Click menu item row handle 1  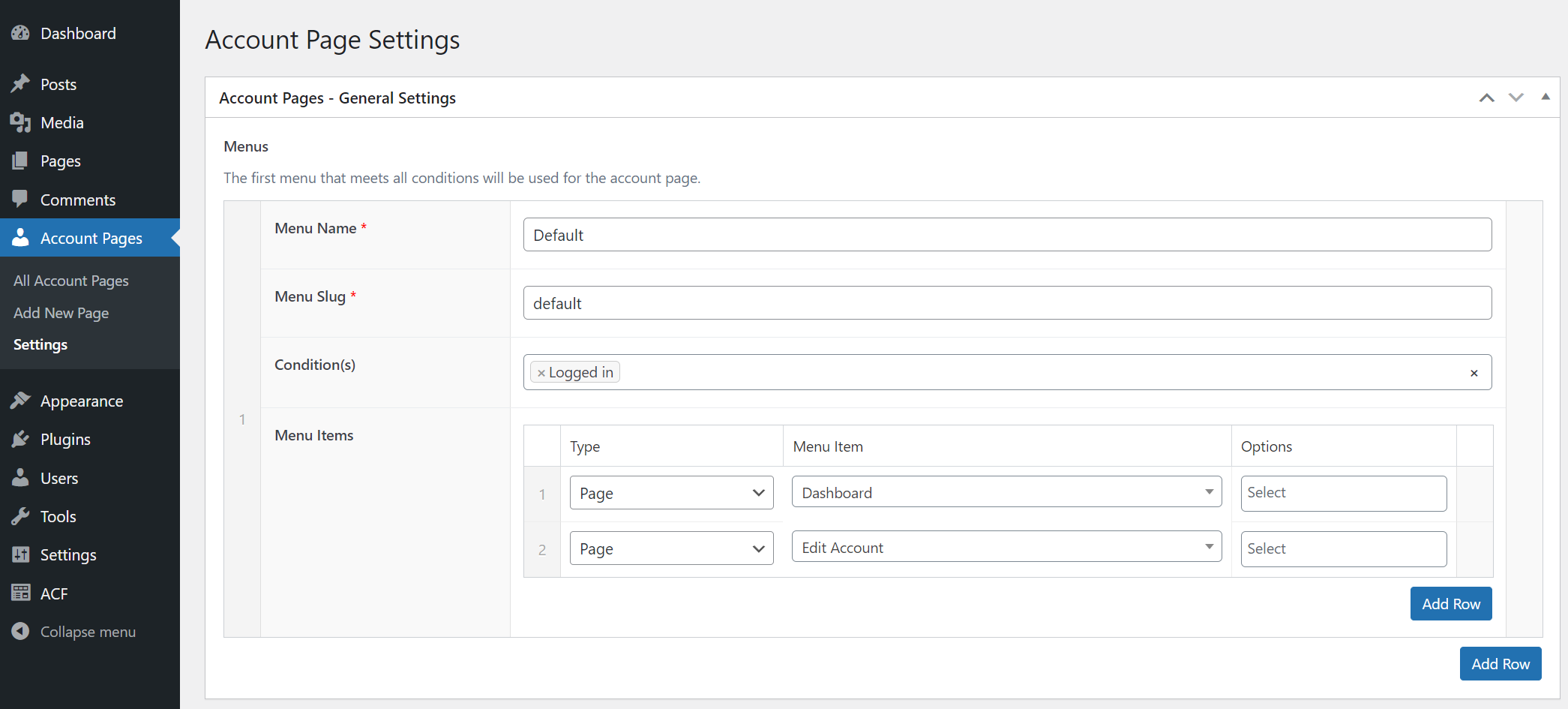[542, 494]
